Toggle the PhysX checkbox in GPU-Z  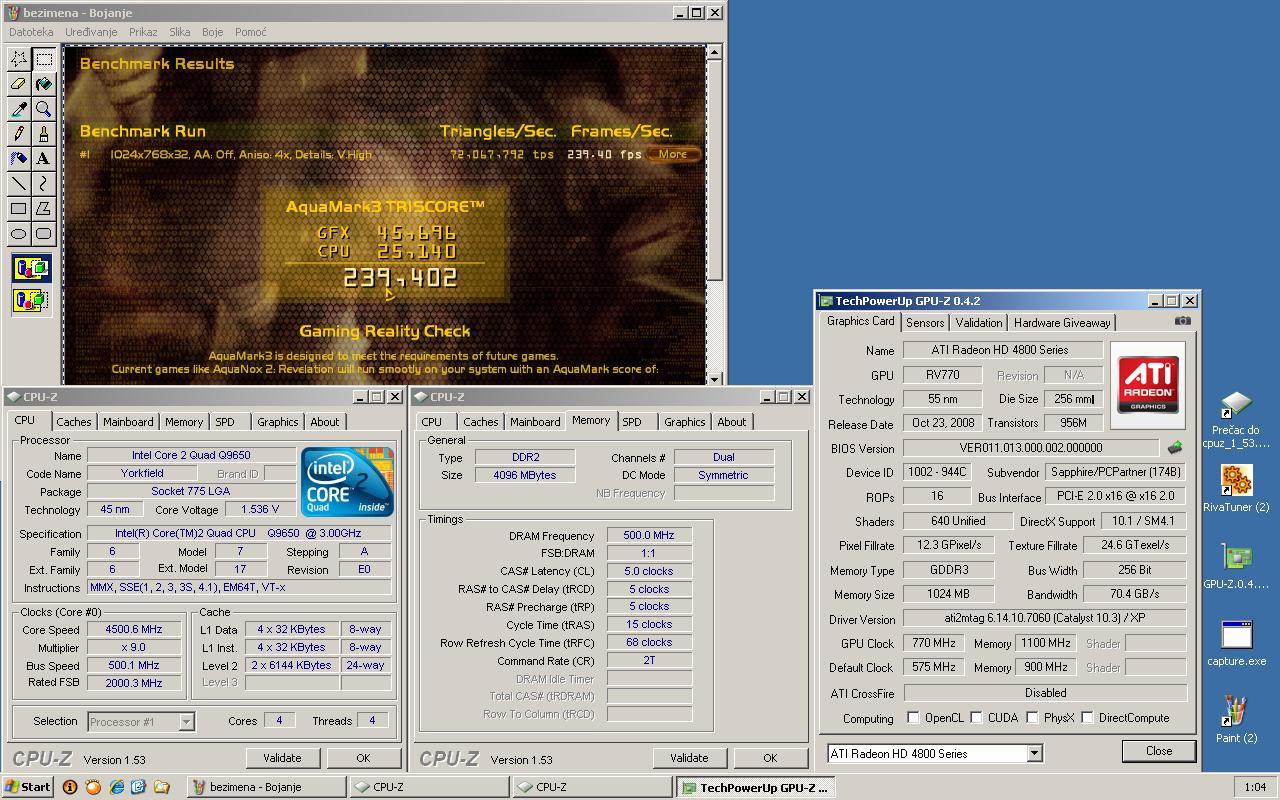[1032, 718]
